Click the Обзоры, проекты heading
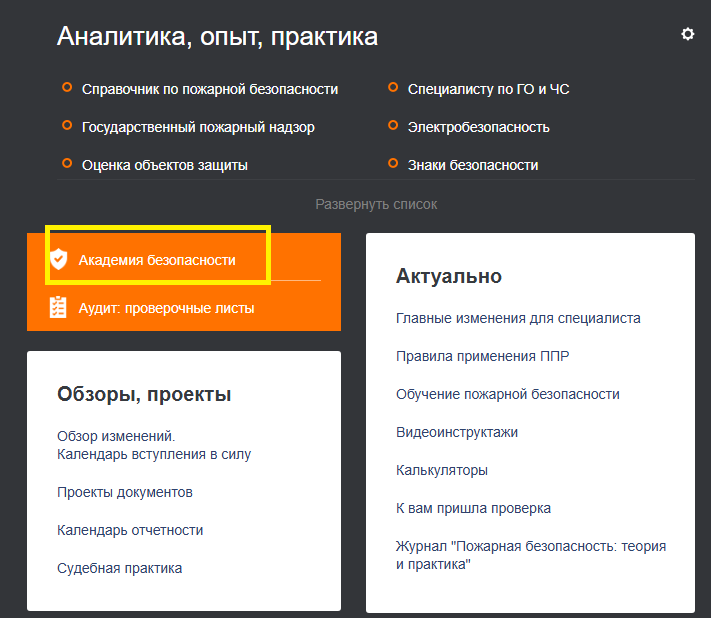 [x=144, y=394]
